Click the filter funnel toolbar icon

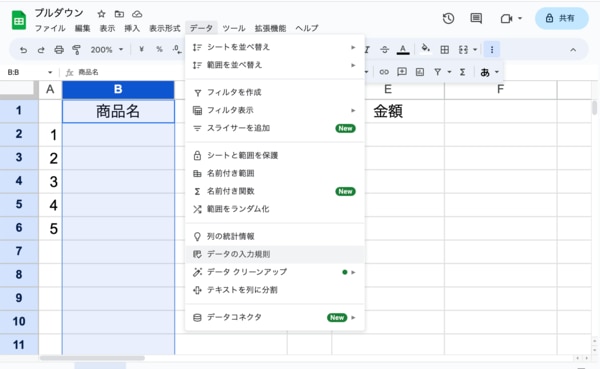click(x=438, y=72)
